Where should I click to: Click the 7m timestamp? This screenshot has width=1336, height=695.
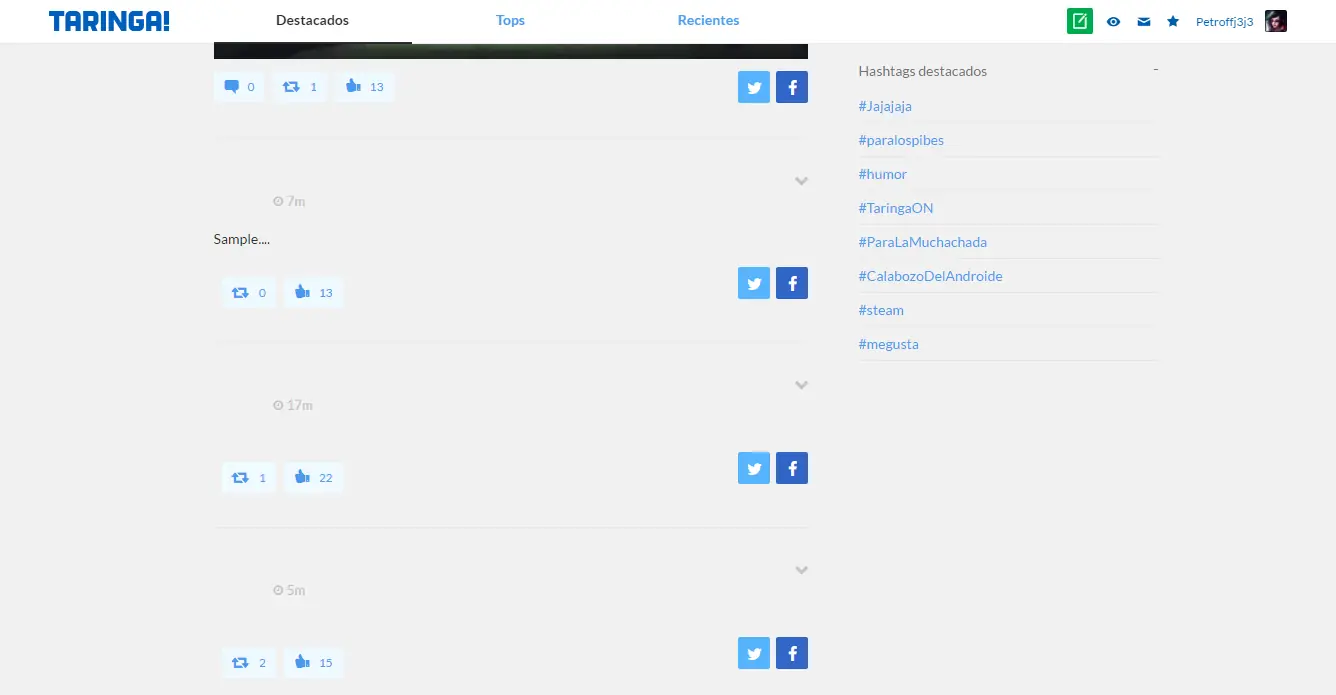tap(289, 201)
